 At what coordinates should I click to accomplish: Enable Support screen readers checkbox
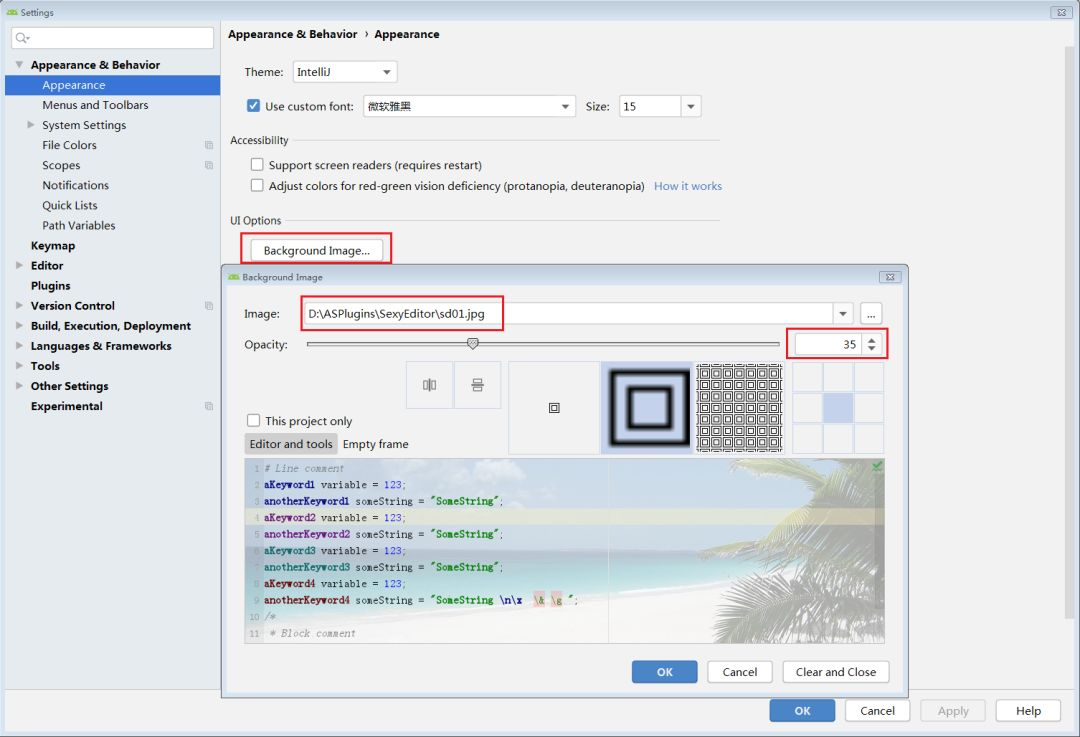257,165
